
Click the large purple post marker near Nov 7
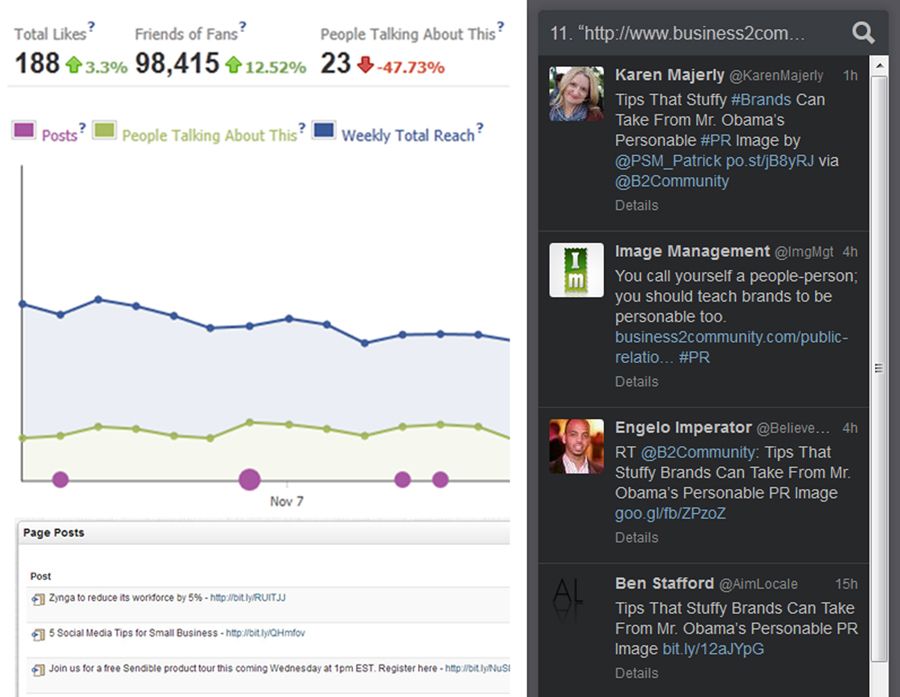(249, 479)
